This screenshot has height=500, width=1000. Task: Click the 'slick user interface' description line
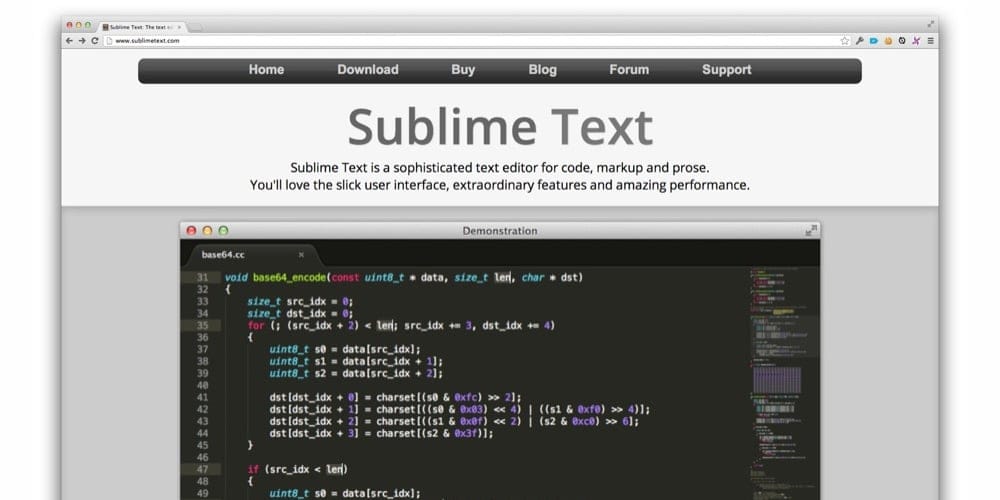(500, 186)
